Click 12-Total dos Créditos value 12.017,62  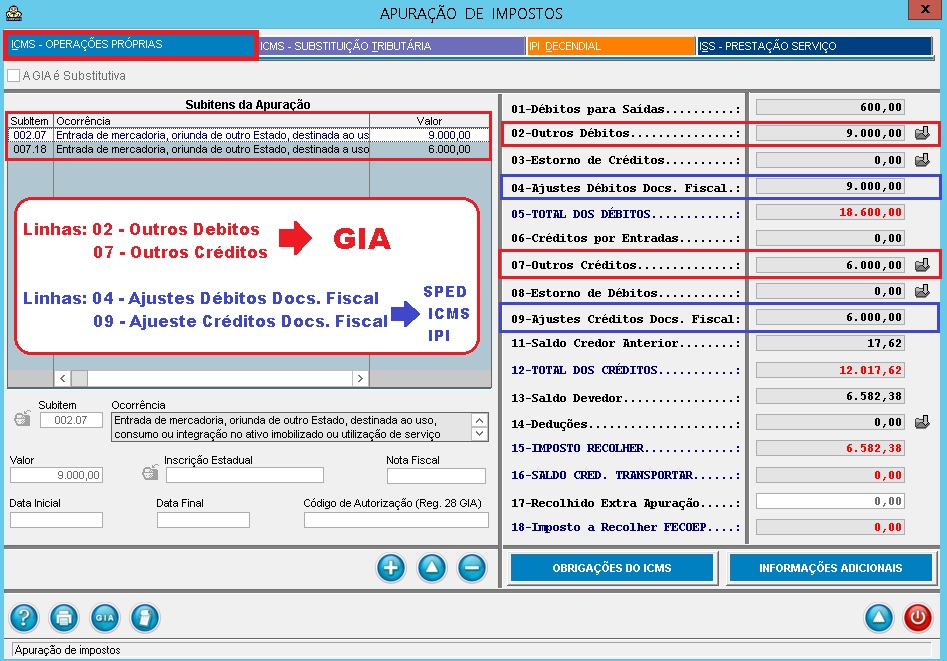tap(830, 370)
